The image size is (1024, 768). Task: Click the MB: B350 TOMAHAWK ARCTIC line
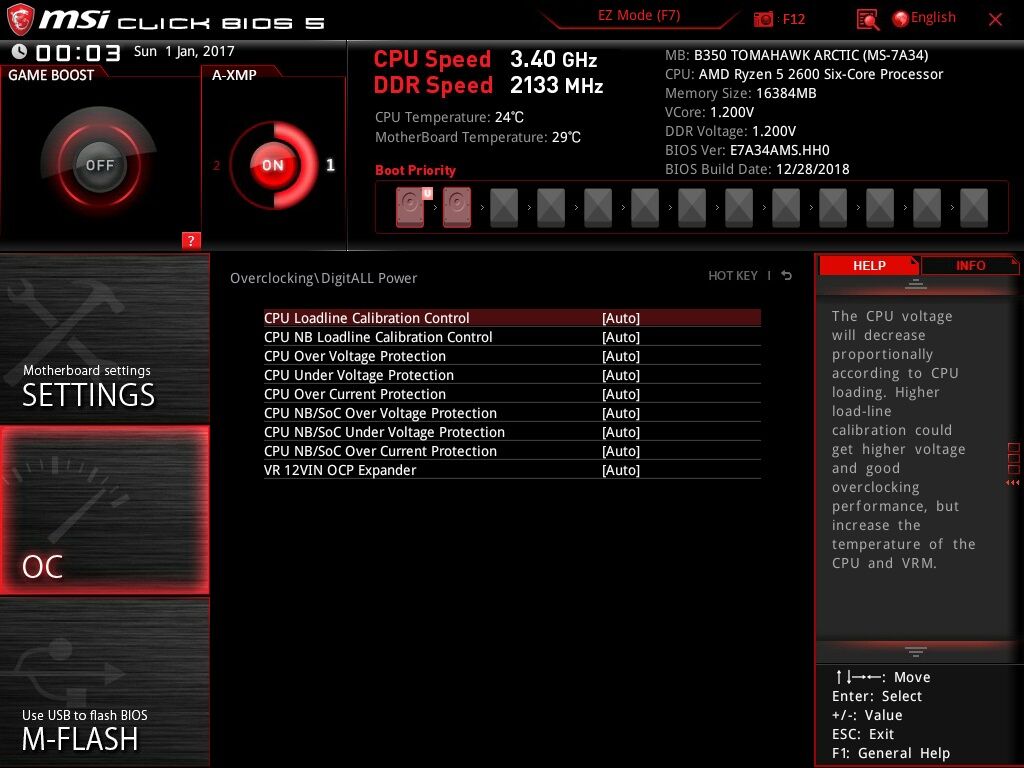797,55
